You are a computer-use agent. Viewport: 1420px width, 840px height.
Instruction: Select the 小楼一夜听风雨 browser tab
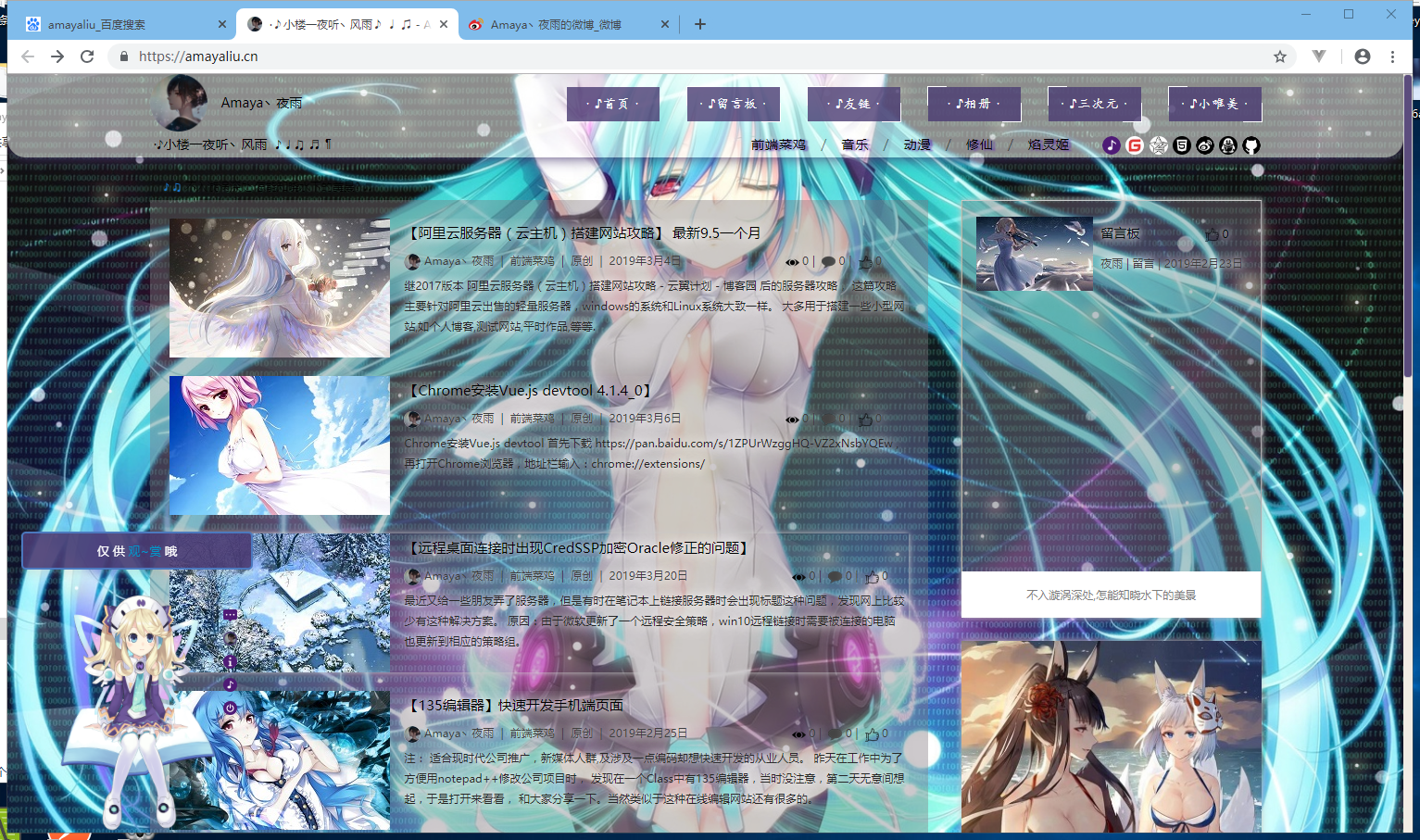[347, 24]
